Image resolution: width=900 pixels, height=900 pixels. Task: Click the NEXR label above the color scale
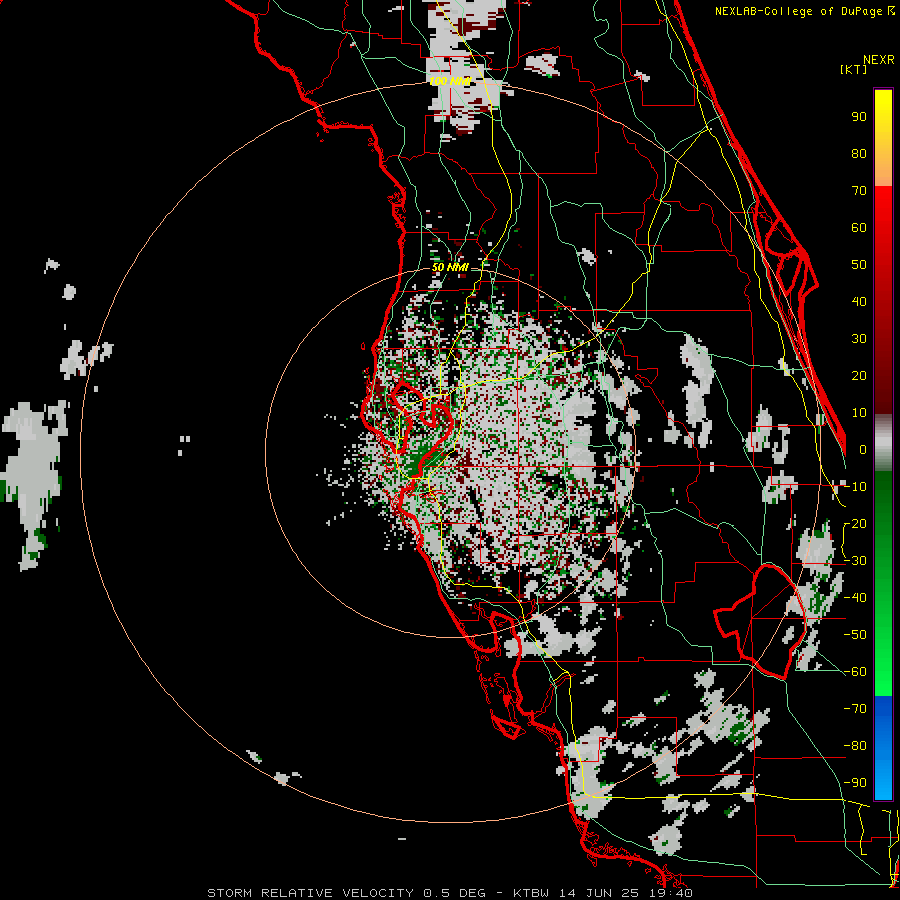click(x=878, y=60)
